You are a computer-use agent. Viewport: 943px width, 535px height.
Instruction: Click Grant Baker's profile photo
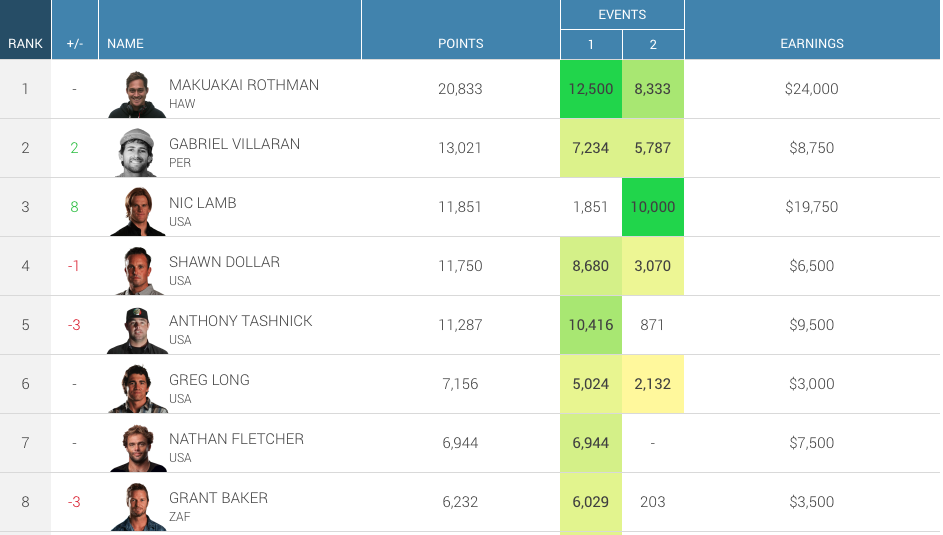click(x=137, y=507)
